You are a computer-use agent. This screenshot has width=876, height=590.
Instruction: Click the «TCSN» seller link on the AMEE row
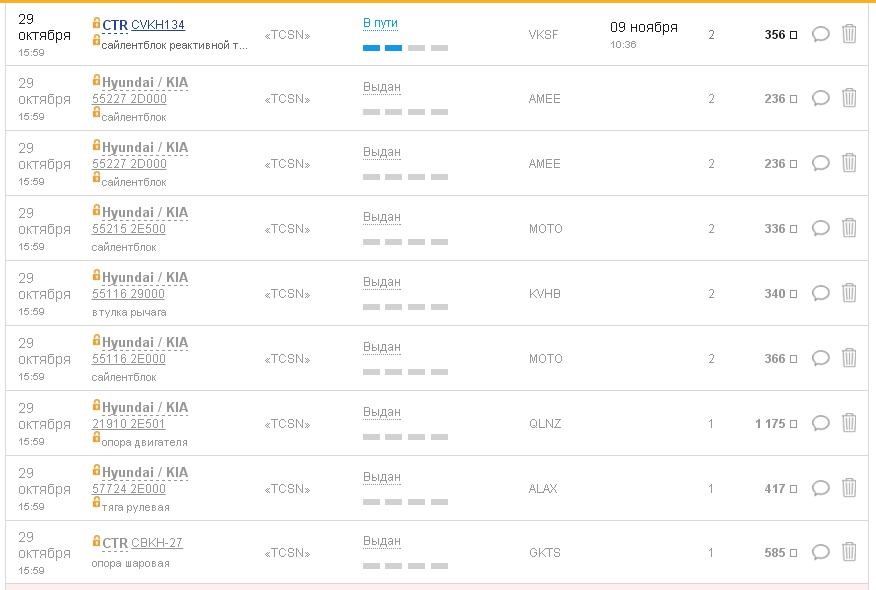point(287,98)
